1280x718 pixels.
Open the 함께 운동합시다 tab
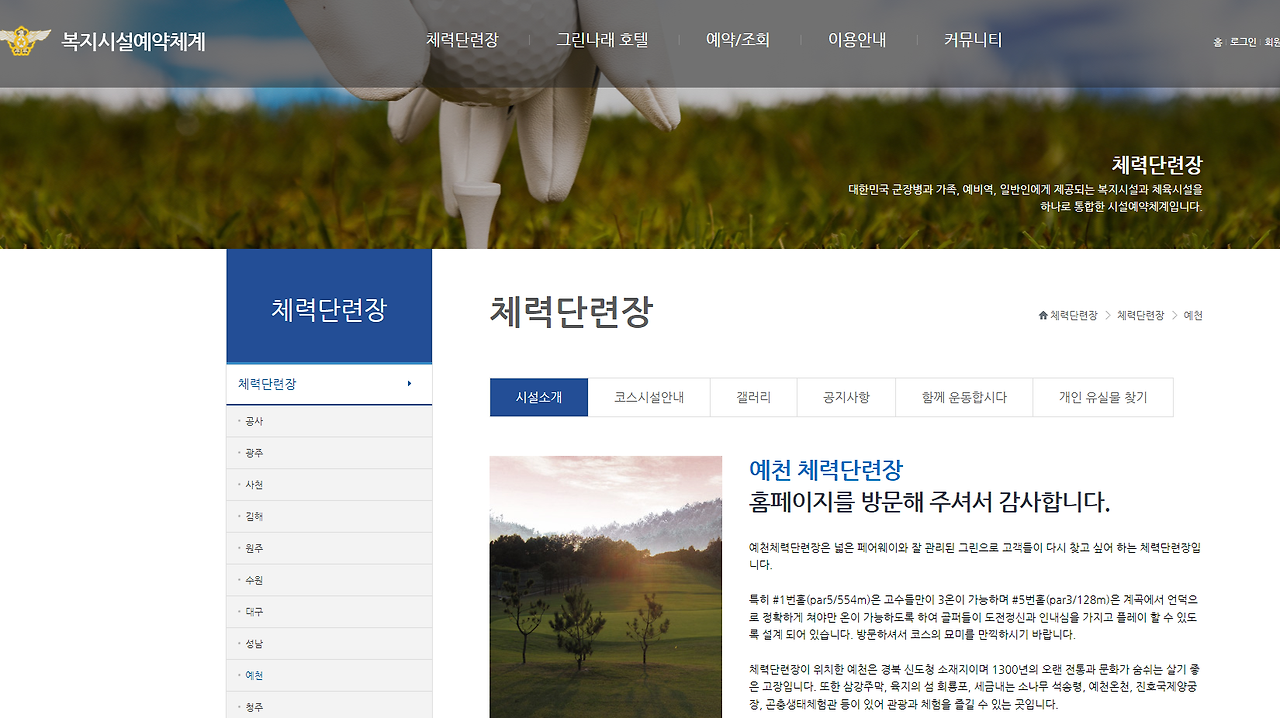(964, 397)
